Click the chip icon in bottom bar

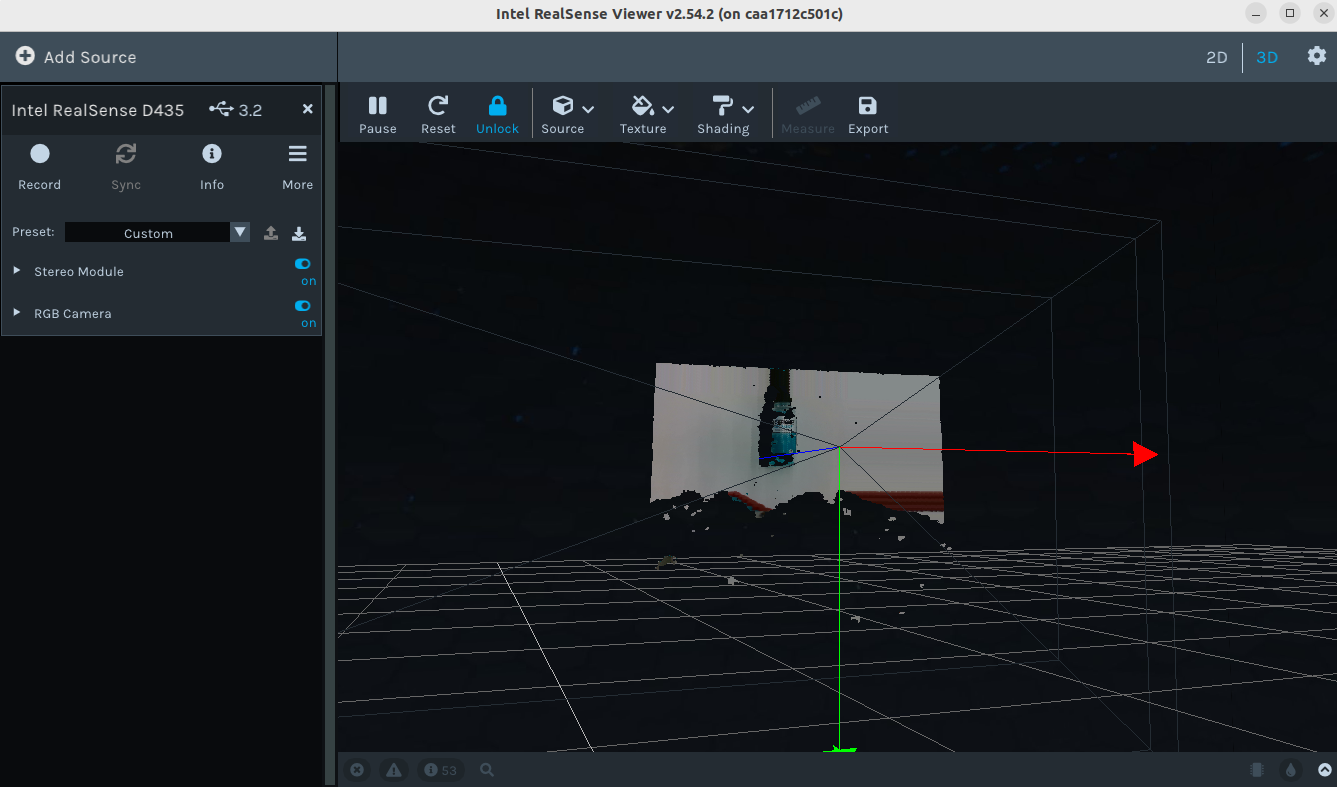(x=1257, y=770)
